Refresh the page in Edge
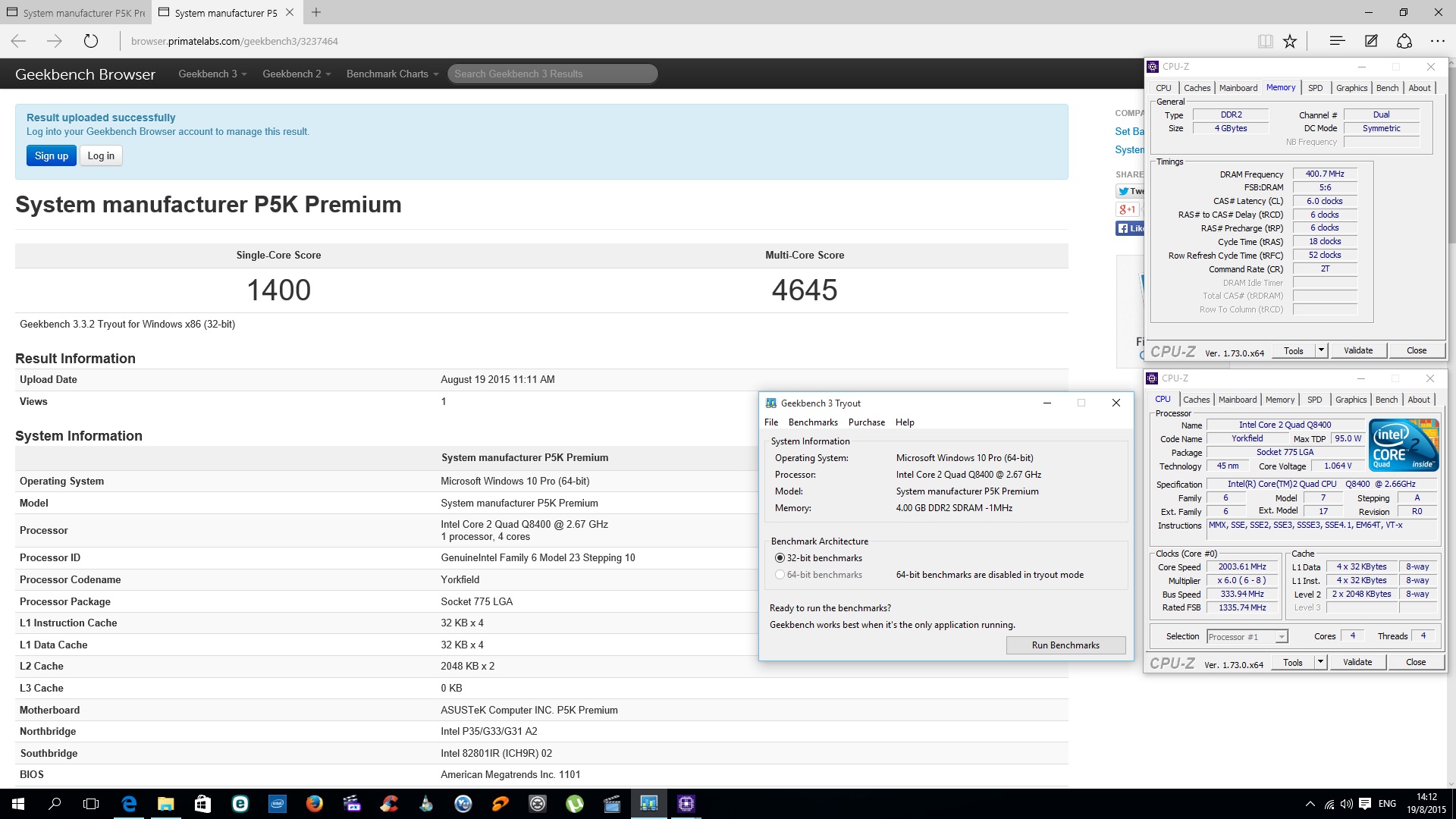 click(x=90, y=41)
